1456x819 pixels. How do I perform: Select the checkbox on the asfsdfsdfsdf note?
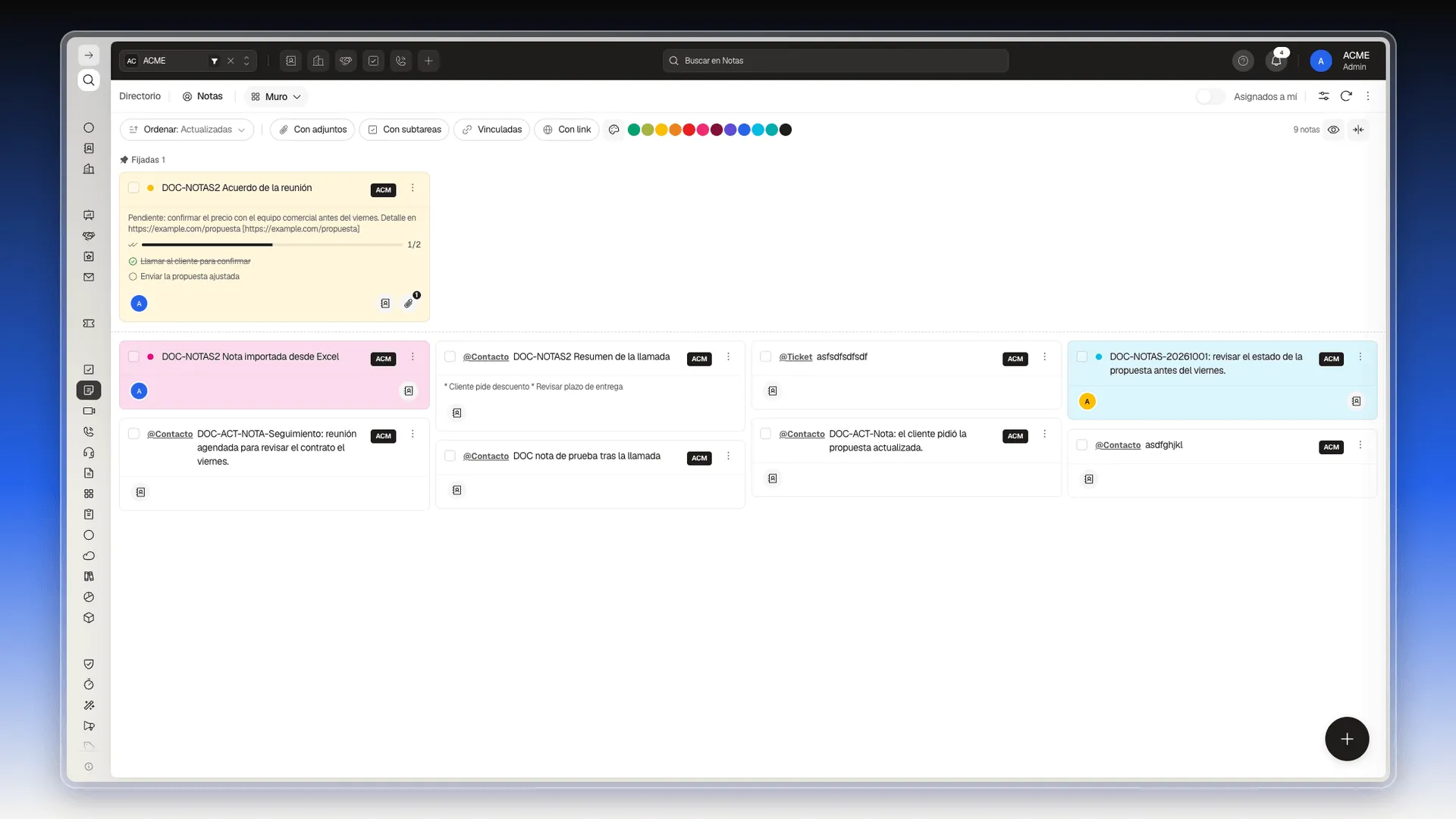tap(766, 356)
